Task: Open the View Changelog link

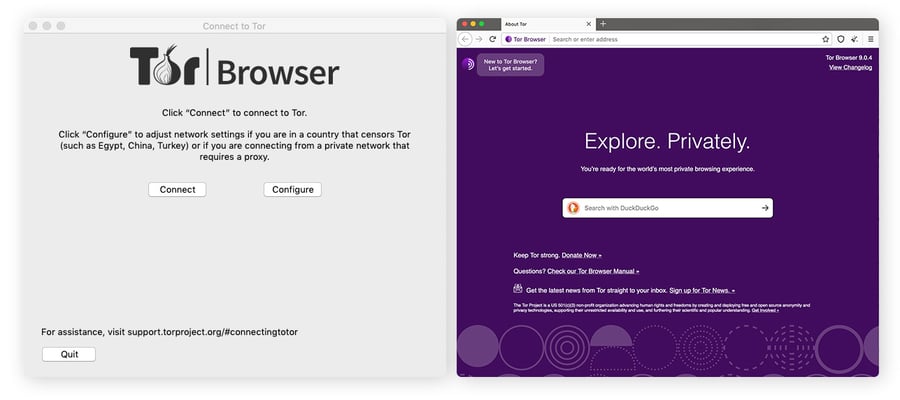Action: coord(850,67)
